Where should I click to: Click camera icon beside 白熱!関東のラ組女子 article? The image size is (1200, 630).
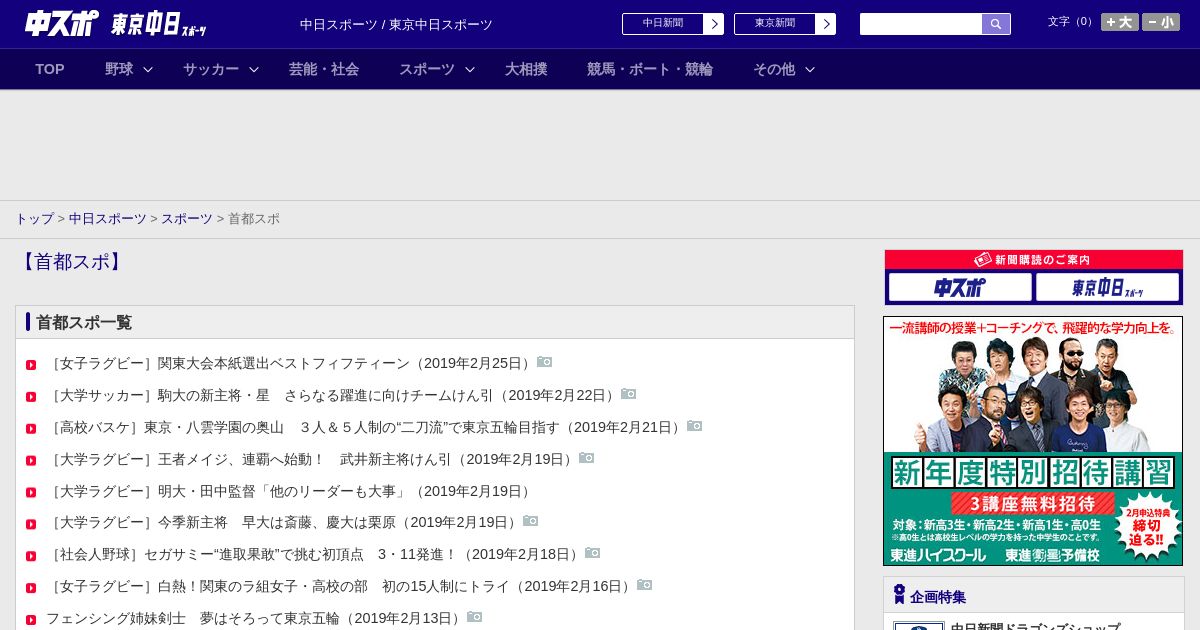(x=645, y=585)
